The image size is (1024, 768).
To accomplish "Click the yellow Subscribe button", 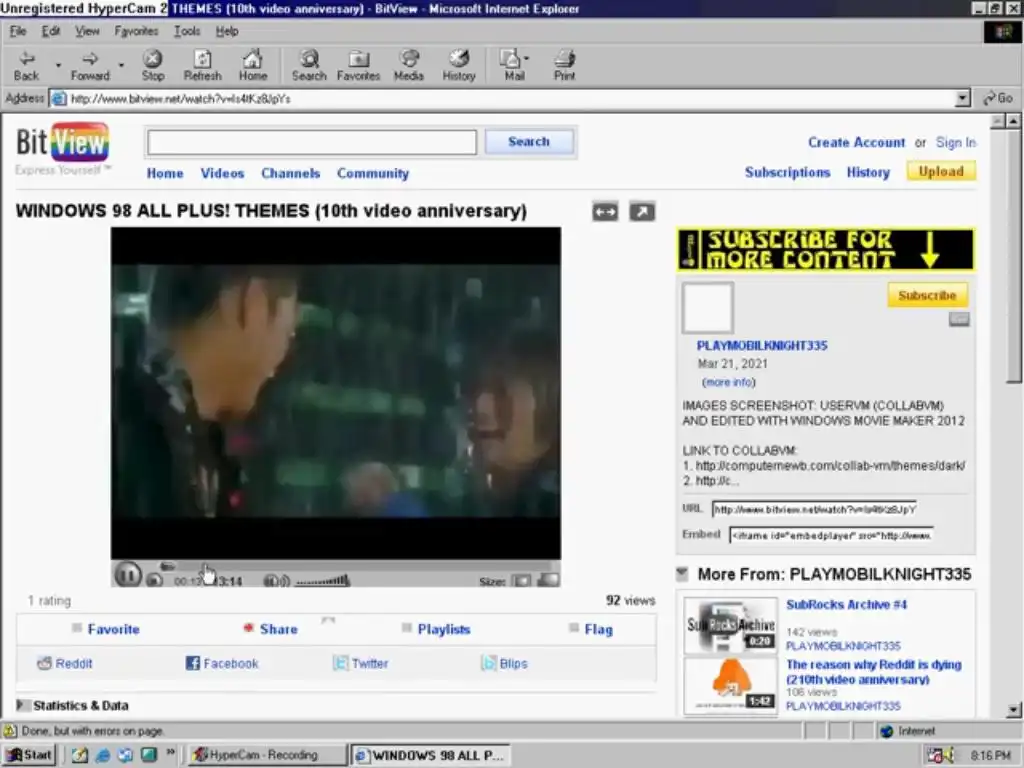I will pyautogui.click(x=927, y=295).
